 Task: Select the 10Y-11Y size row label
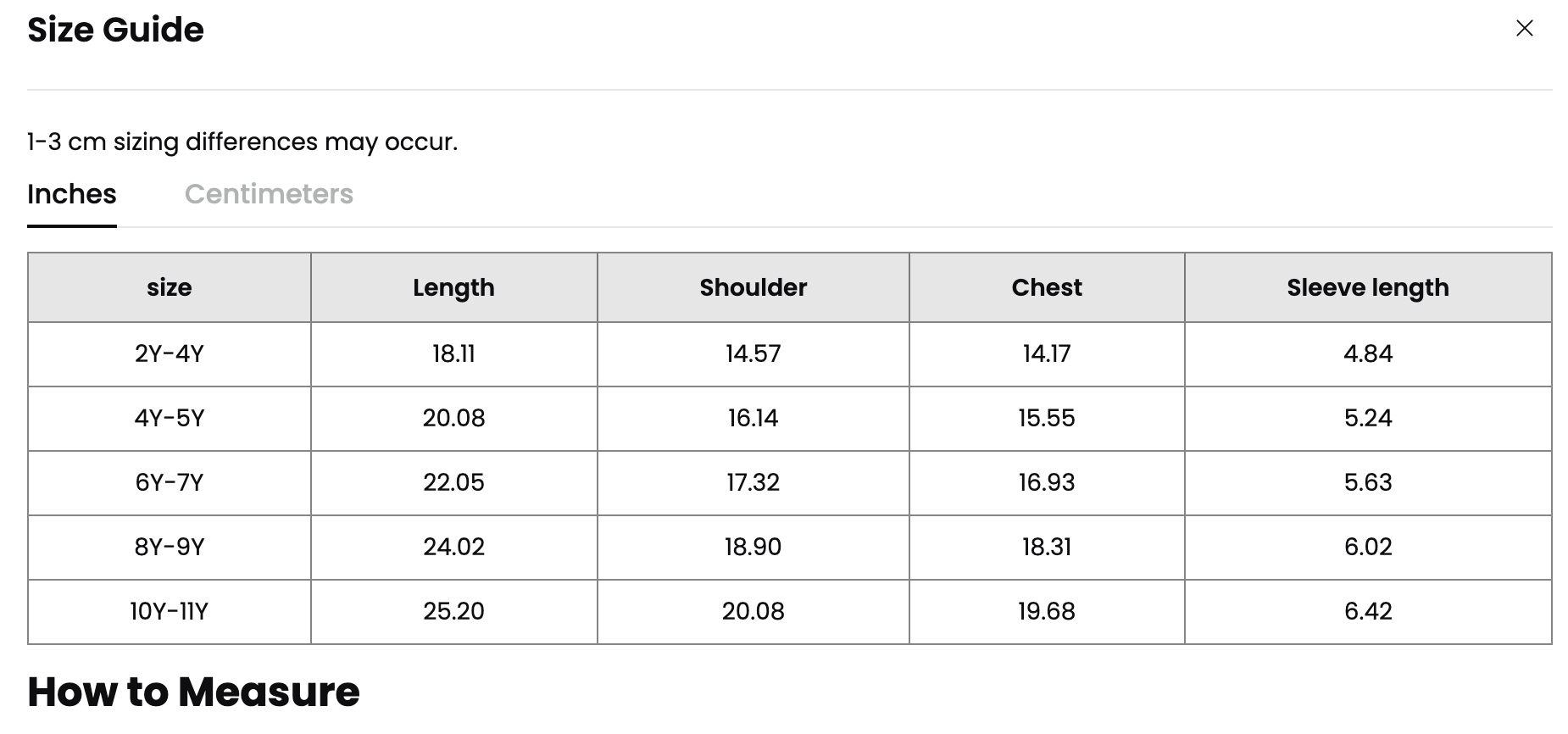click(x=170, y=611)
